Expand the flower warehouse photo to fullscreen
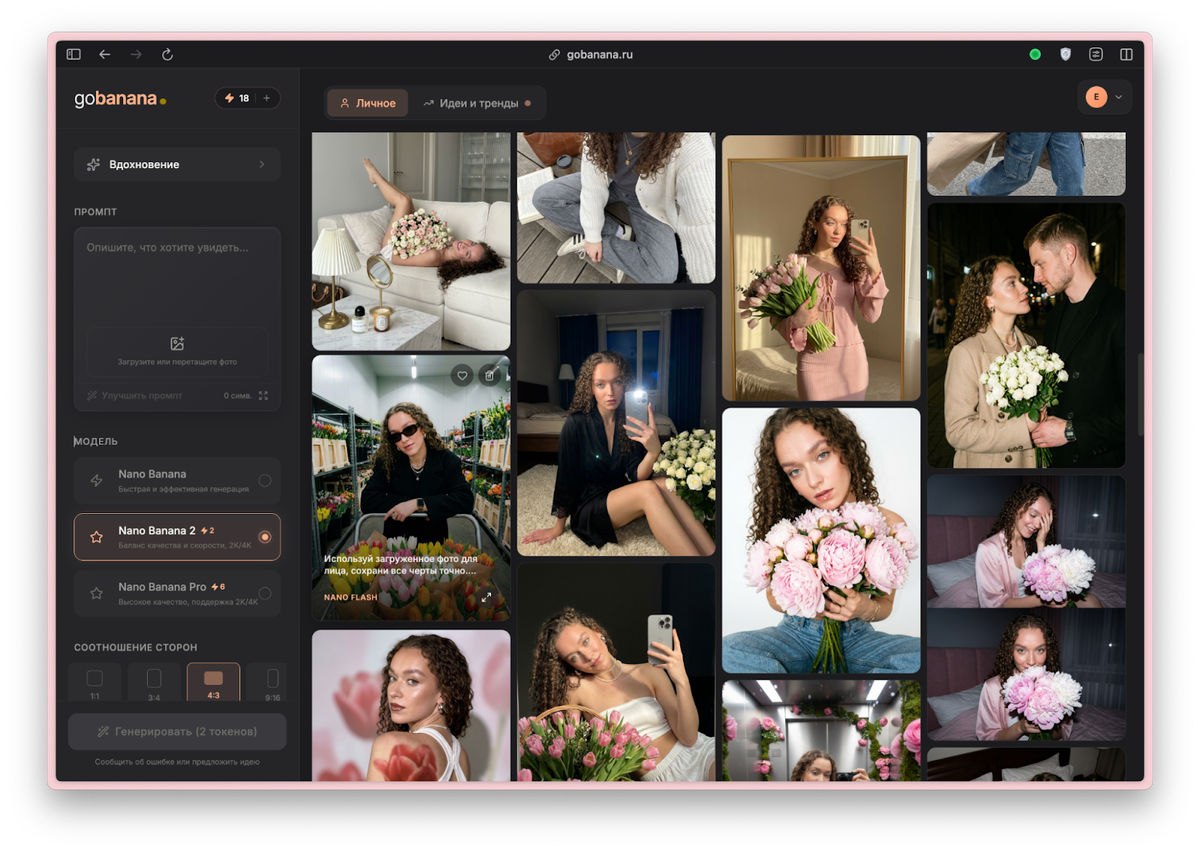 (487, 597)
